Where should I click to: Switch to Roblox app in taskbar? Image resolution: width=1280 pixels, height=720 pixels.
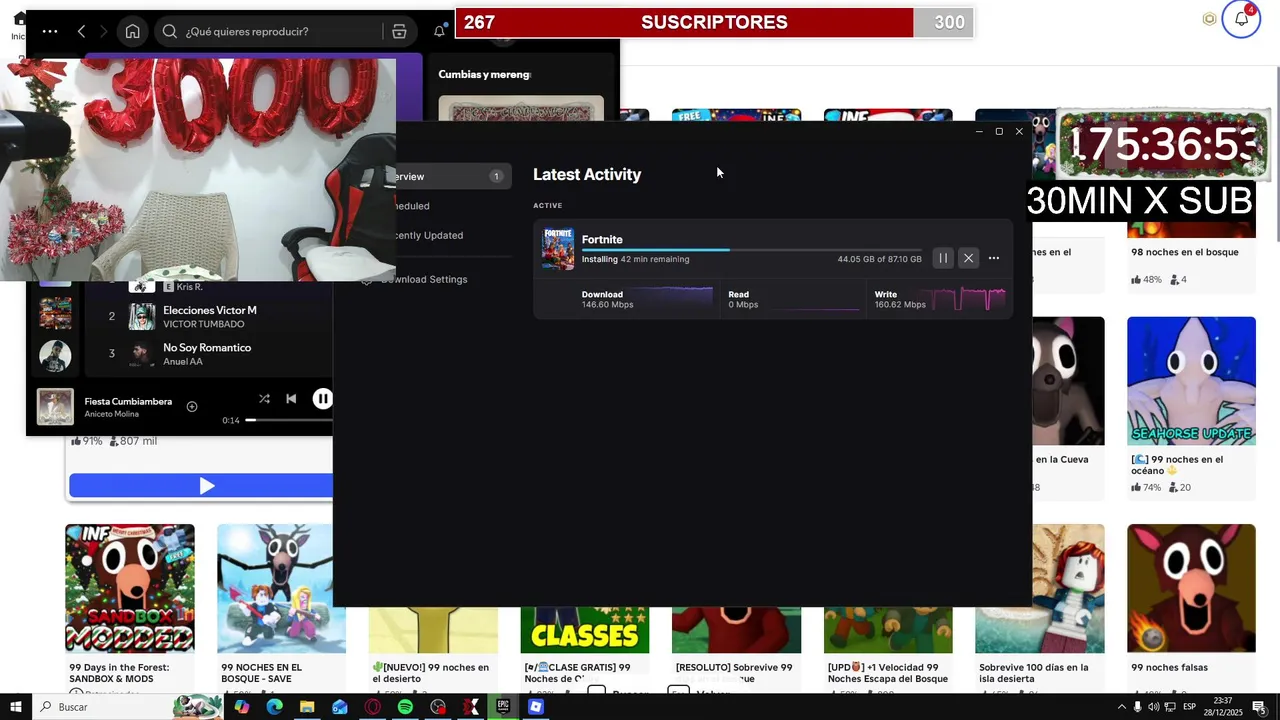[x=536, y=707]
